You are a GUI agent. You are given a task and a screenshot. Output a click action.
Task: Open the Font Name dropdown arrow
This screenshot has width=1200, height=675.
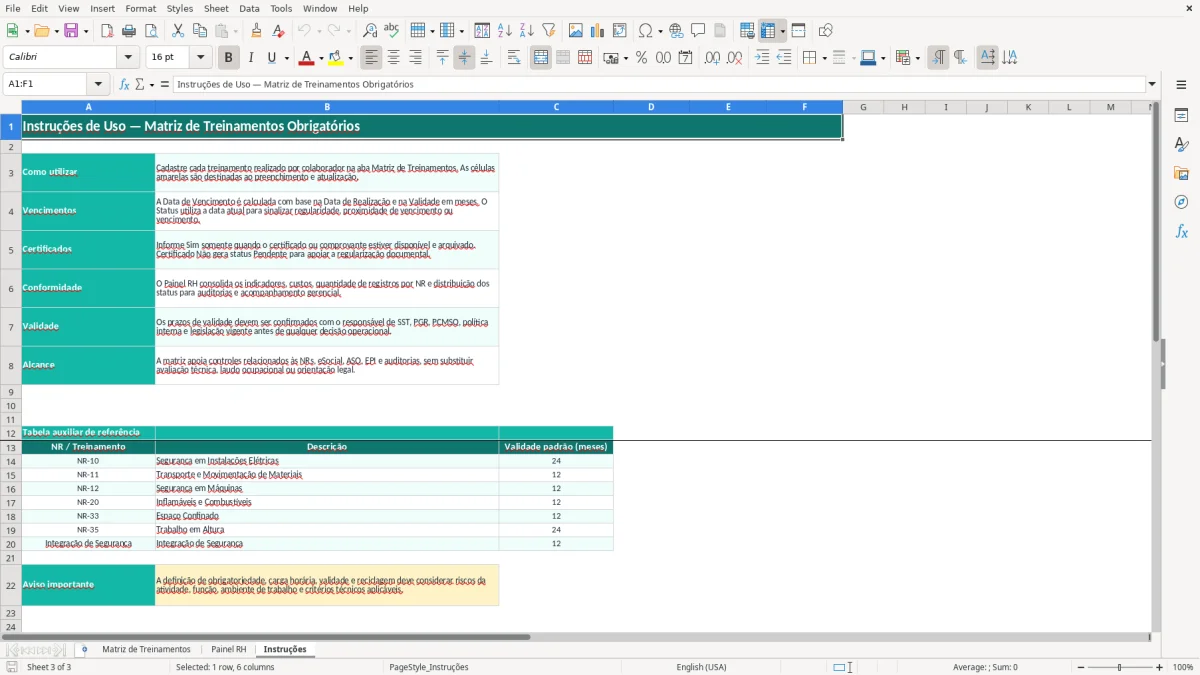pos(128,58)
